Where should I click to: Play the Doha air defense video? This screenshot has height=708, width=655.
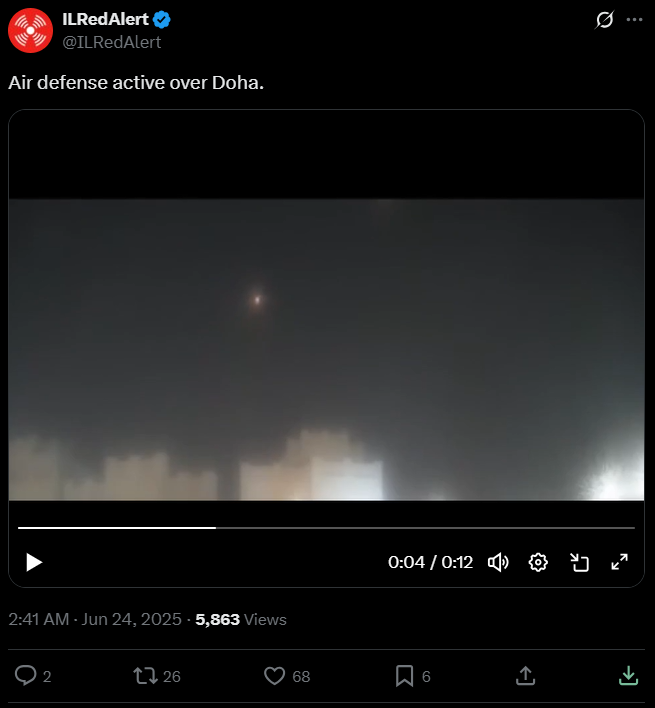(x=34, y=562)
